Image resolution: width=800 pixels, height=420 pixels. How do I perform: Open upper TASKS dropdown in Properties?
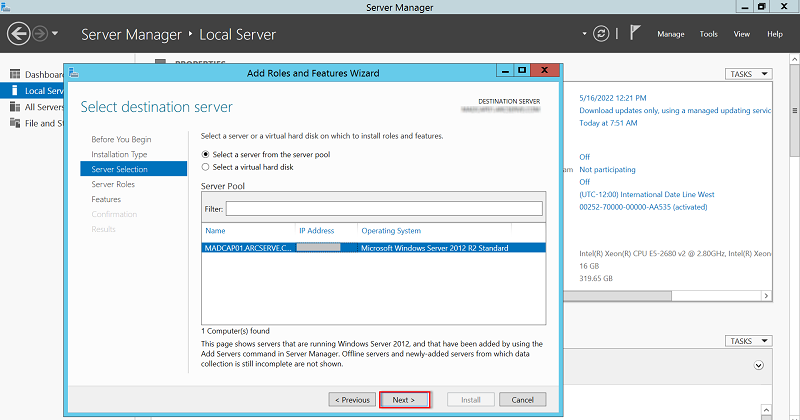pyautogui.click(x=748, y=74)
